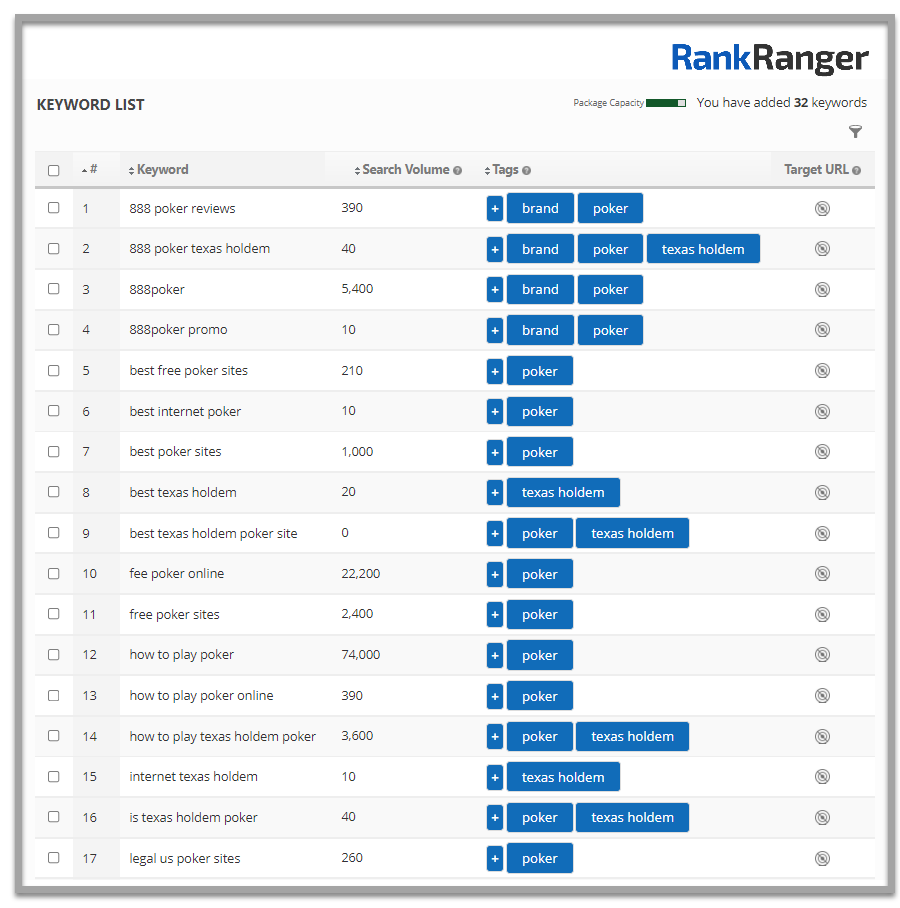Click the Search Volume help icon
Viewport: 900px width, 908px height.
point(457,170)
